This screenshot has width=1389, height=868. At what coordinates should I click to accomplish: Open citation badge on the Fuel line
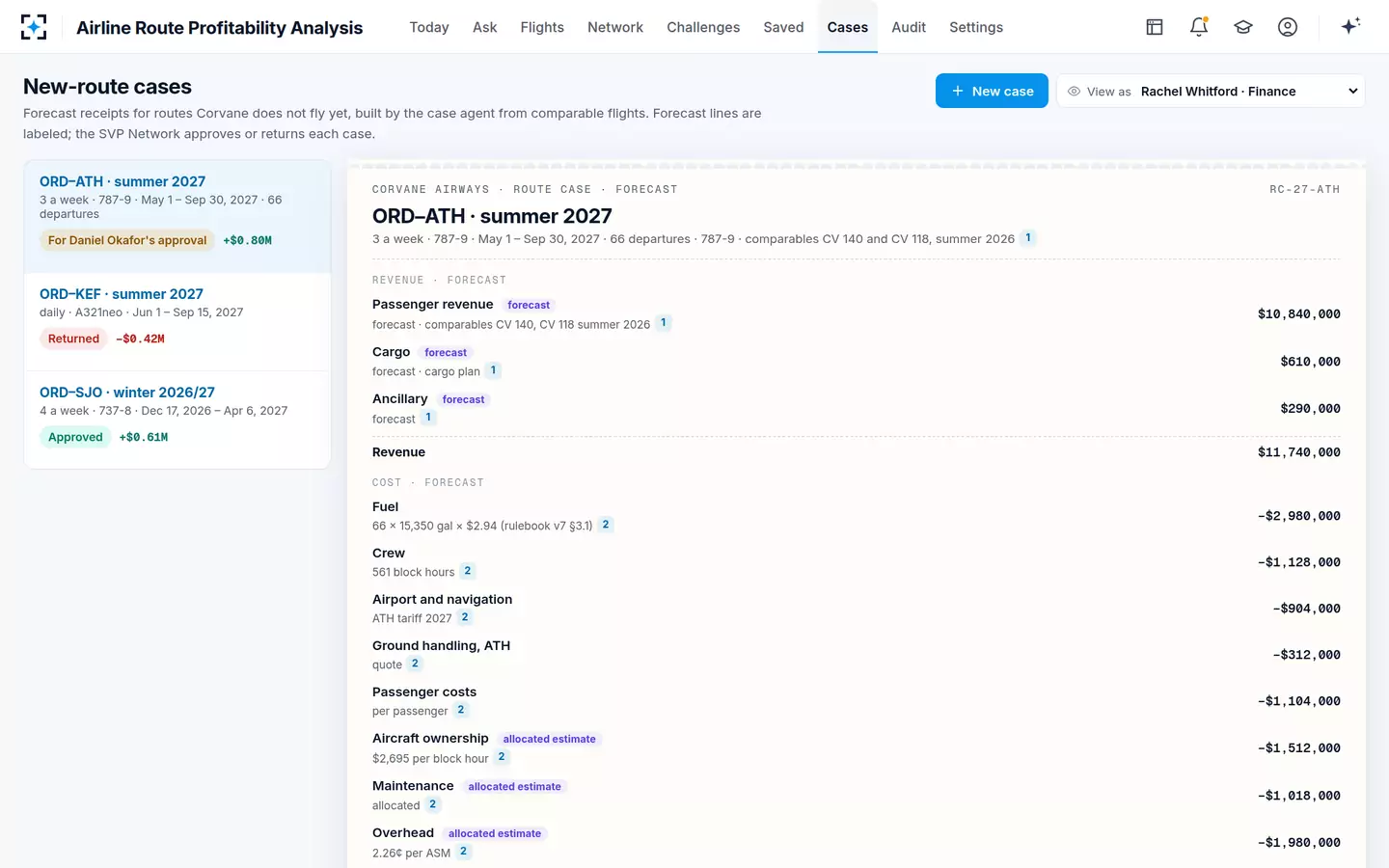[x=606, y=525]
